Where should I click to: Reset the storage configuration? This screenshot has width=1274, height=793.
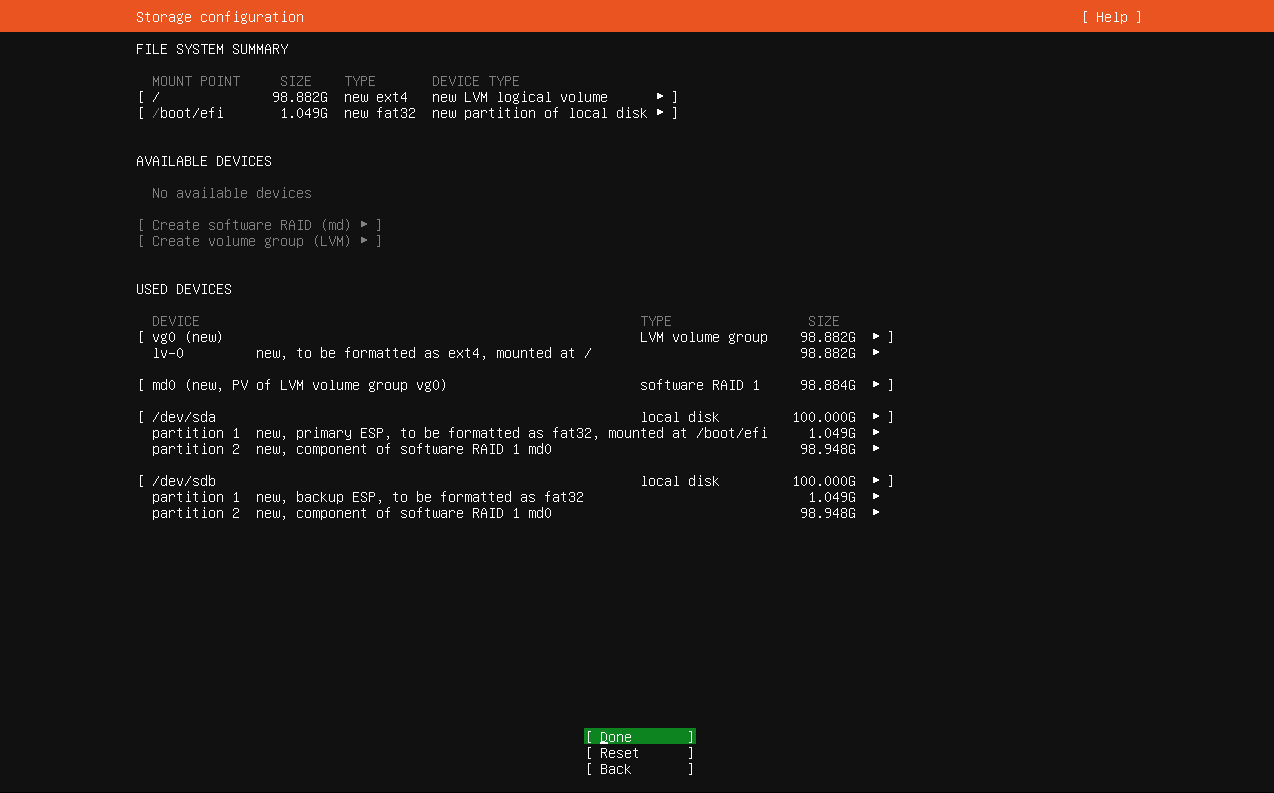640,753
